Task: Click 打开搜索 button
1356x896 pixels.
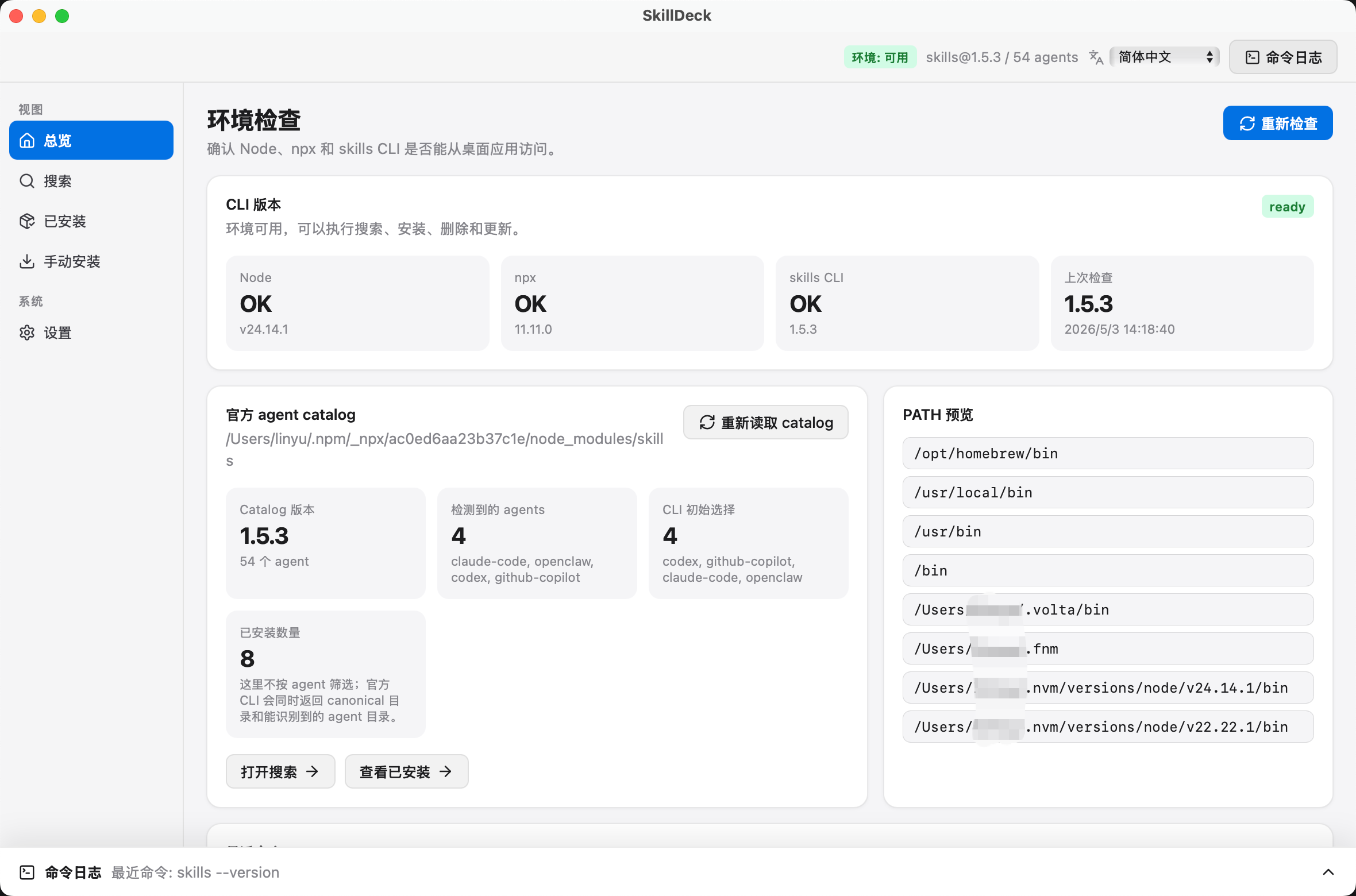Action: (280, 771)
